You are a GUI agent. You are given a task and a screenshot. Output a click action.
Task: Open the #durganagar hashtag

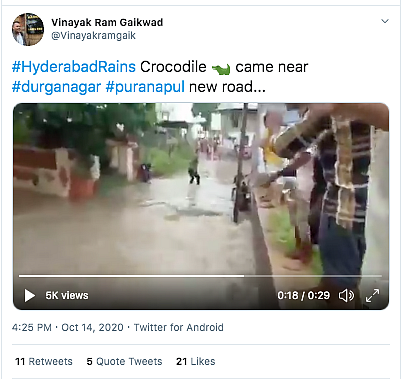56,87
